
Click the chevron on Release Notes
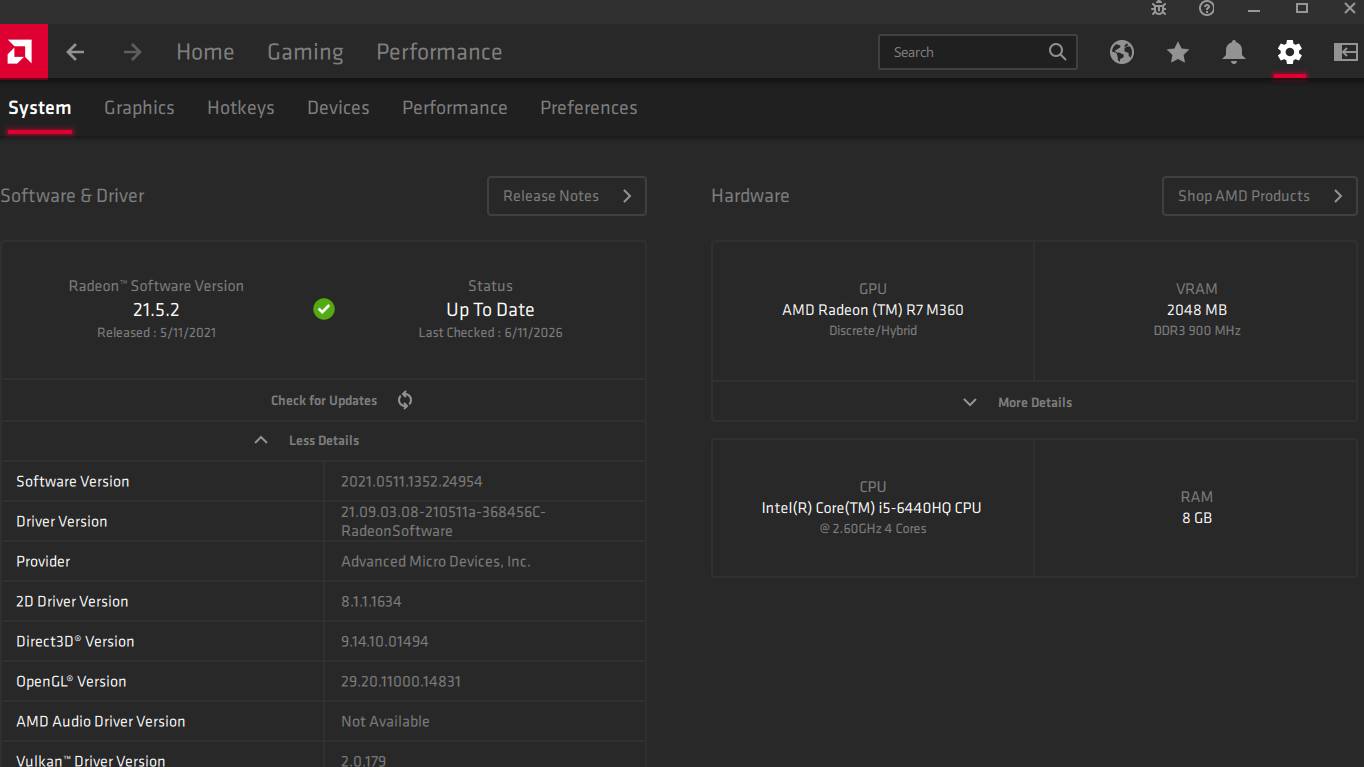(627, 196)
